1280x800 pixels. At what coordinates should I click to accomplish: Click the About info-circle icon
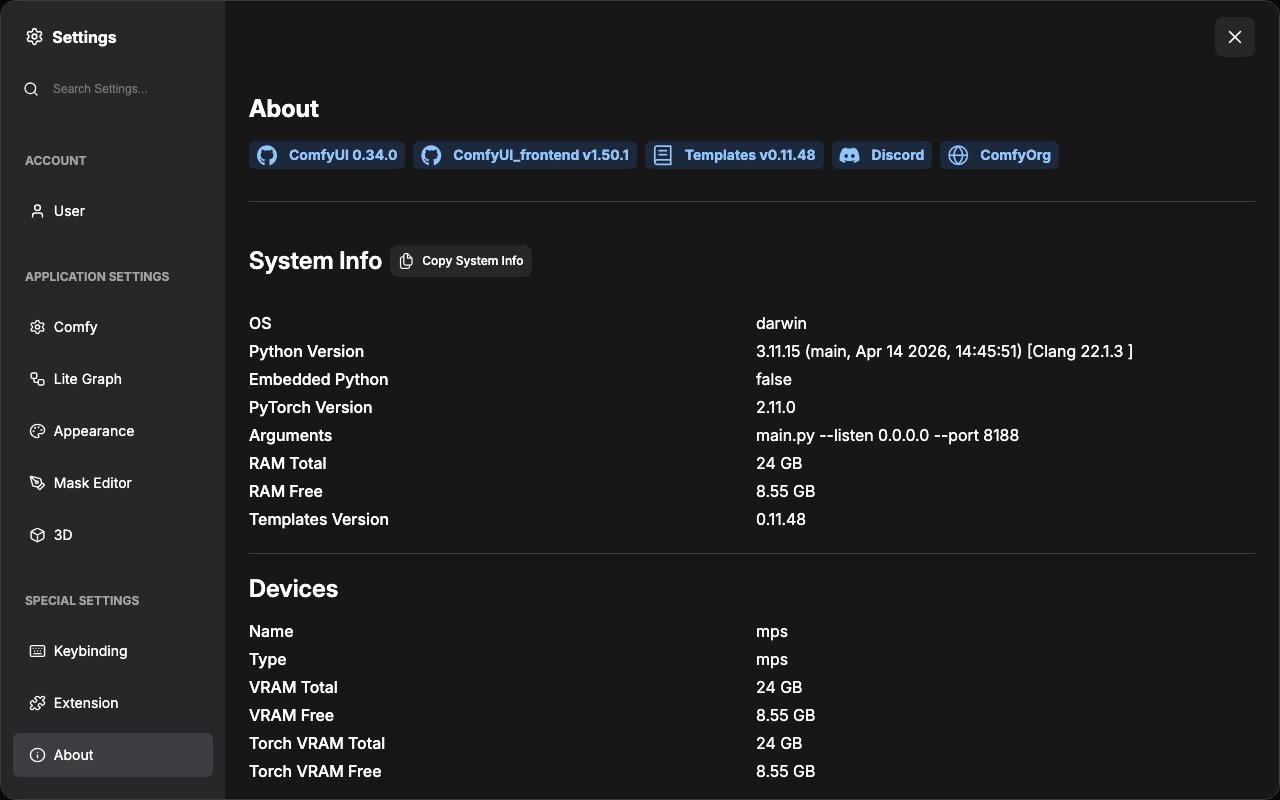pos(37,755)
